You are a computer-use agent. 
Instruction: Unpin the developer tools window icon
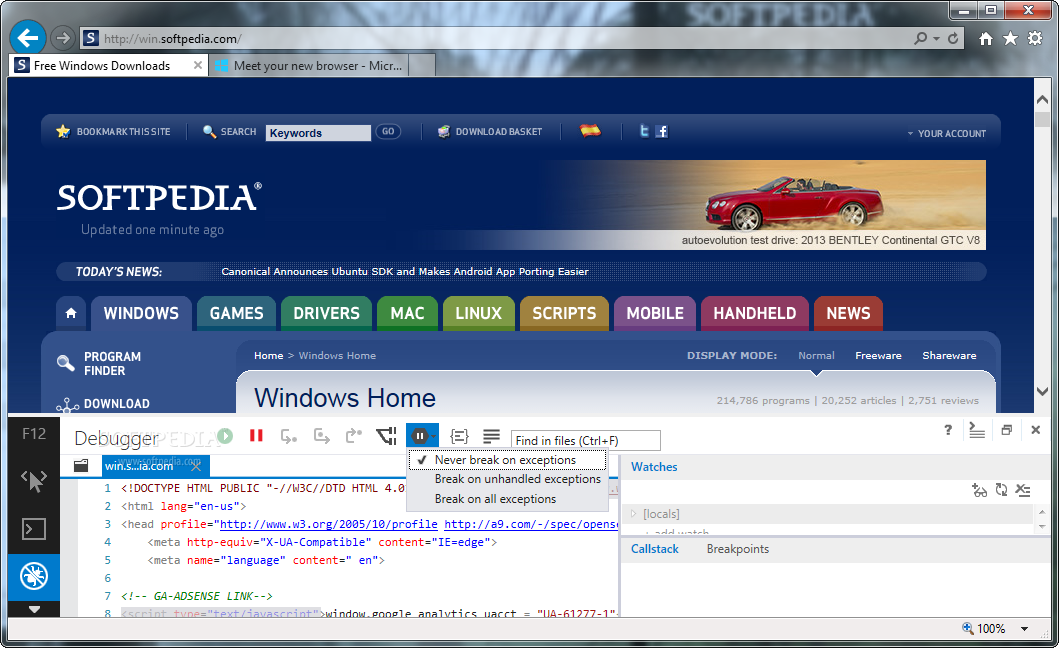point(1006,430)
